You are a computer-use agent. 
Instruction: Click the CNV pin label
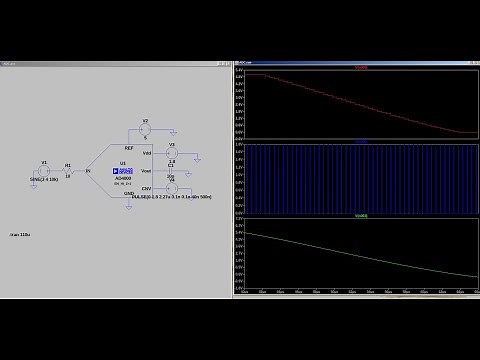(x=146, y=189)
